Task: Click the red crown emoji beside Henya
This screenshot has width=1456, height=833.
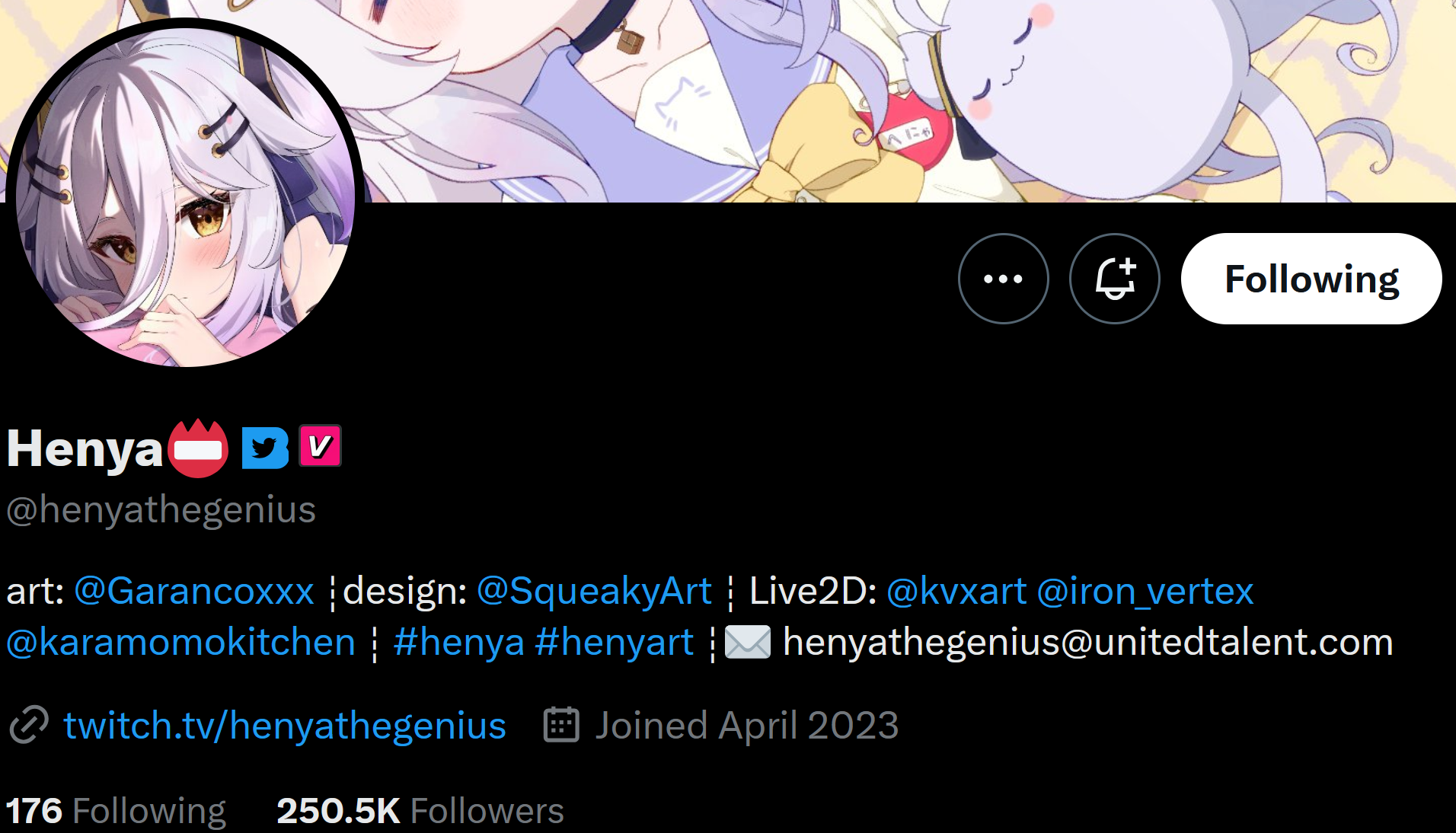Action: click(x=198, y=448)
